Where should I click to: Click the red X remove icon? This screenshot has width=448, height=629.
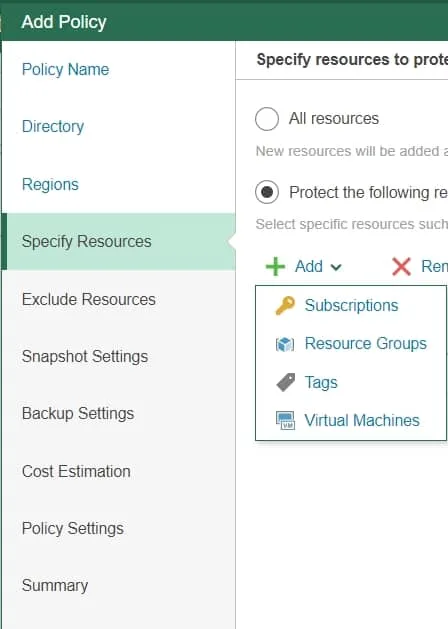point(401,267)
